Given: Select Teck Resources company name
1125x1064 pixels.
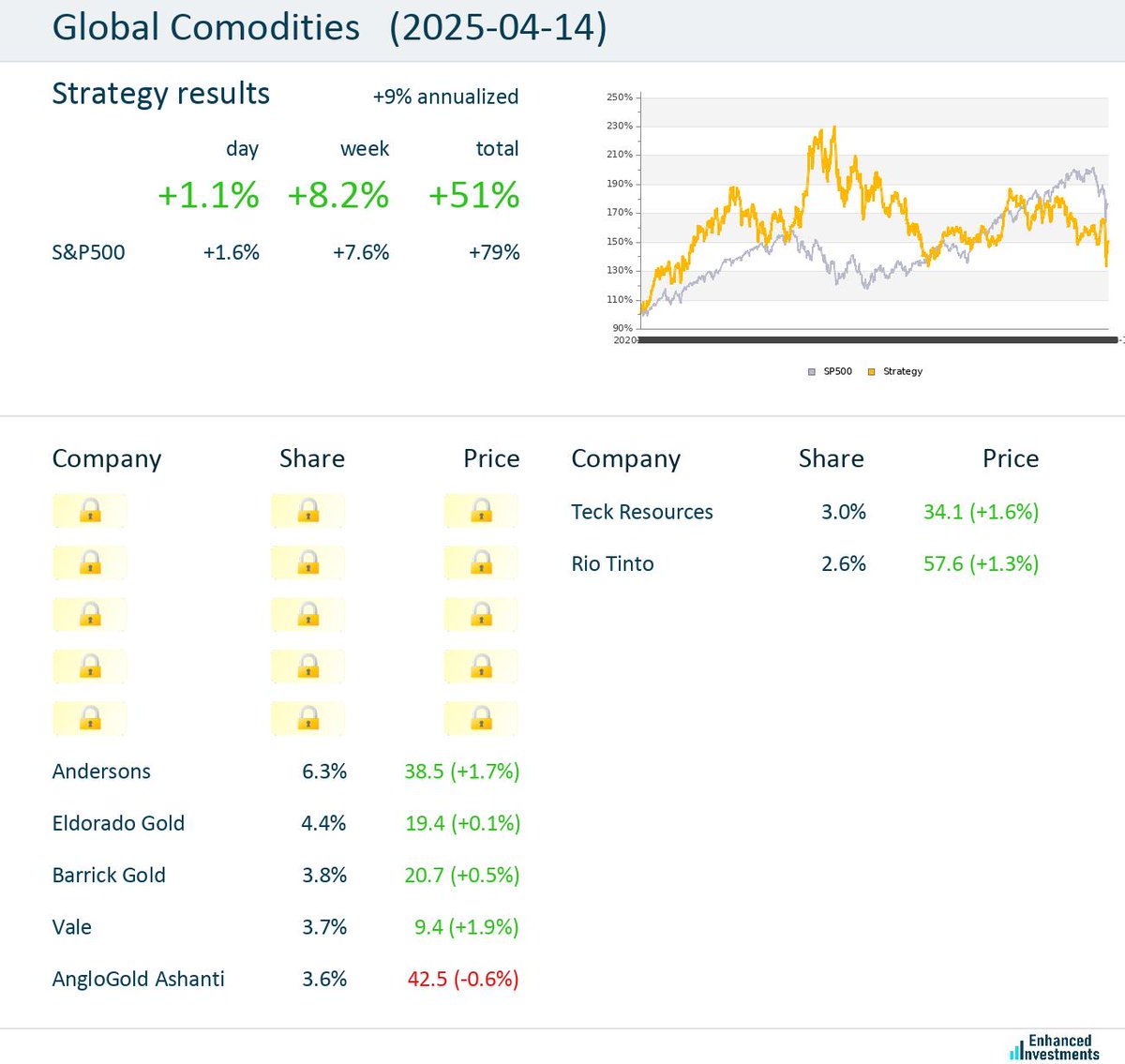Looking at the screenshot, I should [642, 512].
